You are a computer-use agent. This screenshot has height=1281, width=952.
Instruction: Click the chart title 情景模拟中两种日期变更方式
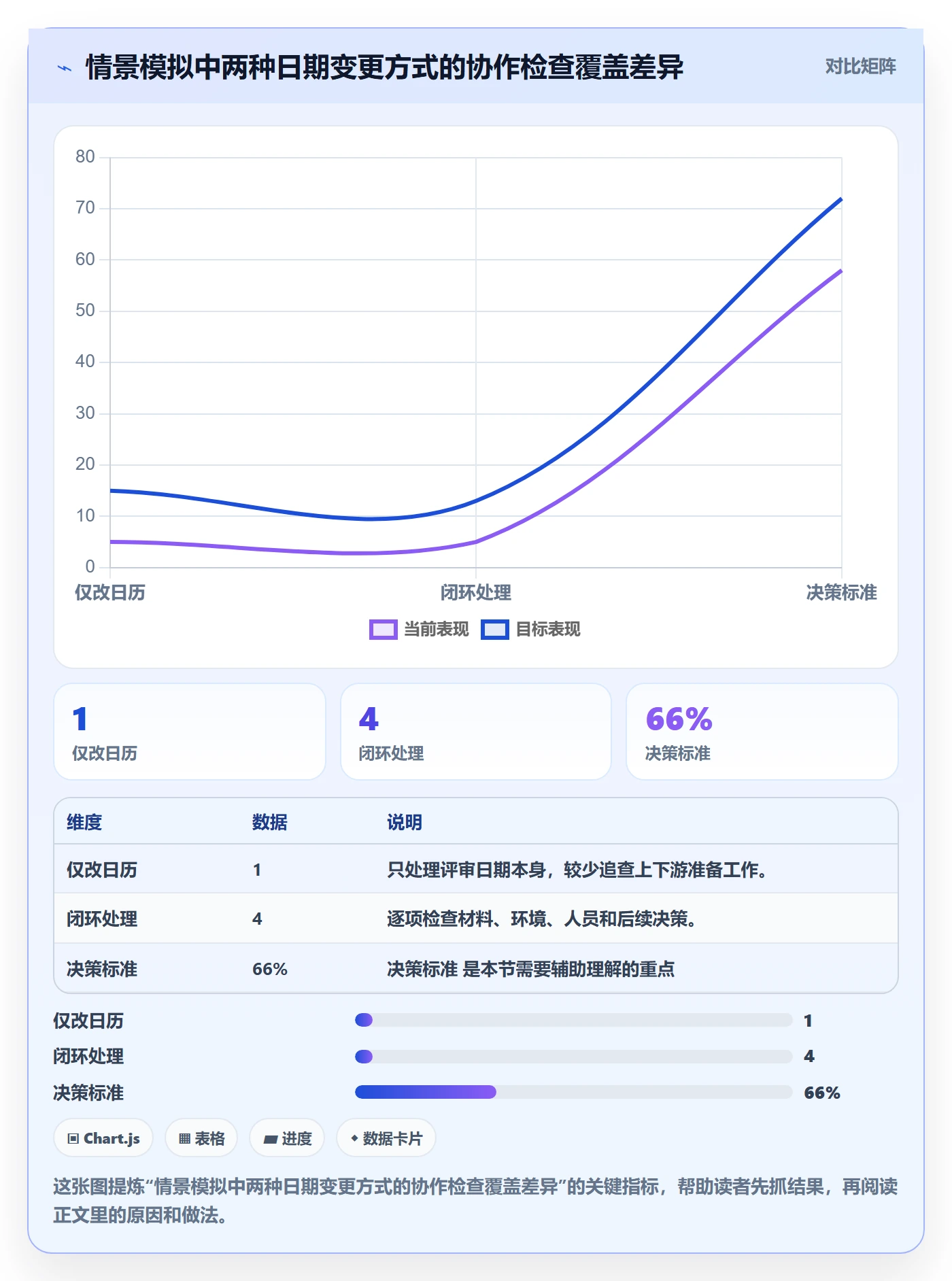(385, 67)
